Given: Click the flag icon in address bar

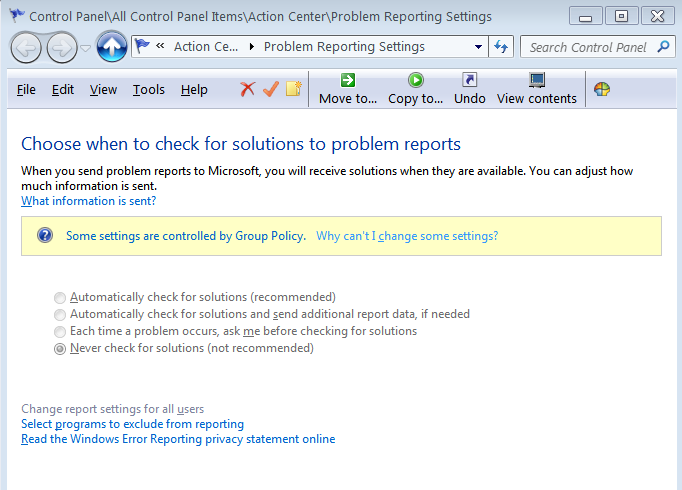Looking at the screenshot, I should pos(142,46).
